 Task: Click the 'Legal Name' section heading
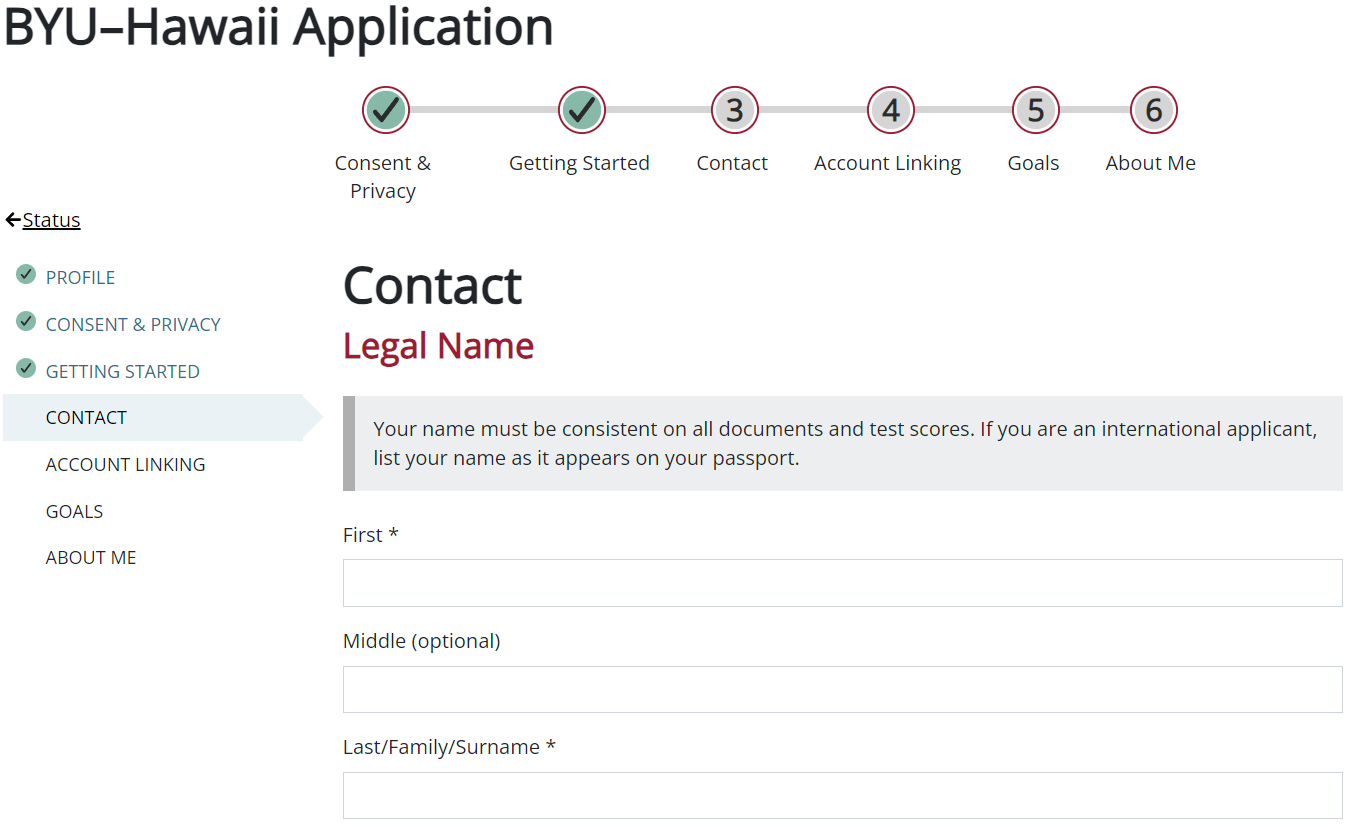[x=438, y=346]
